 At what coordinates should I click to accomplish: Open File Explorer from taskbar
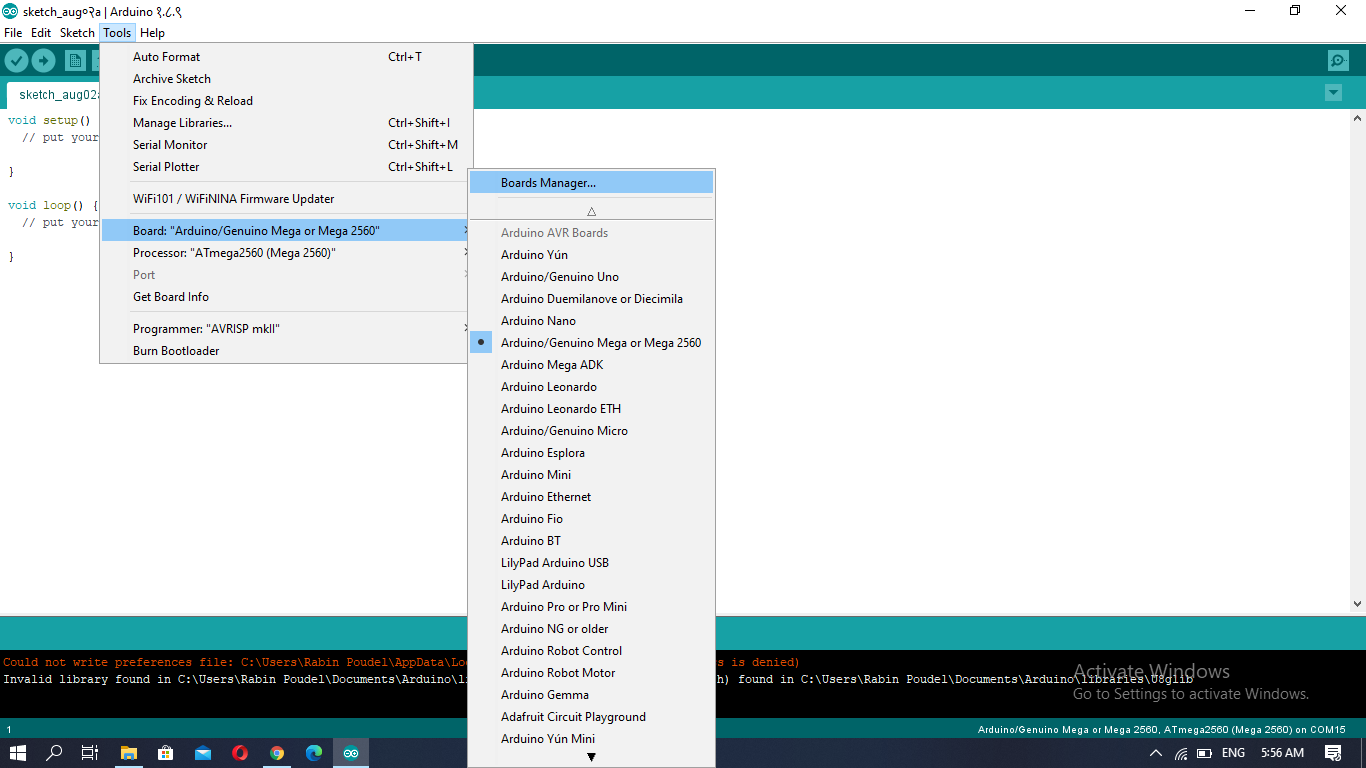(128, 753)
